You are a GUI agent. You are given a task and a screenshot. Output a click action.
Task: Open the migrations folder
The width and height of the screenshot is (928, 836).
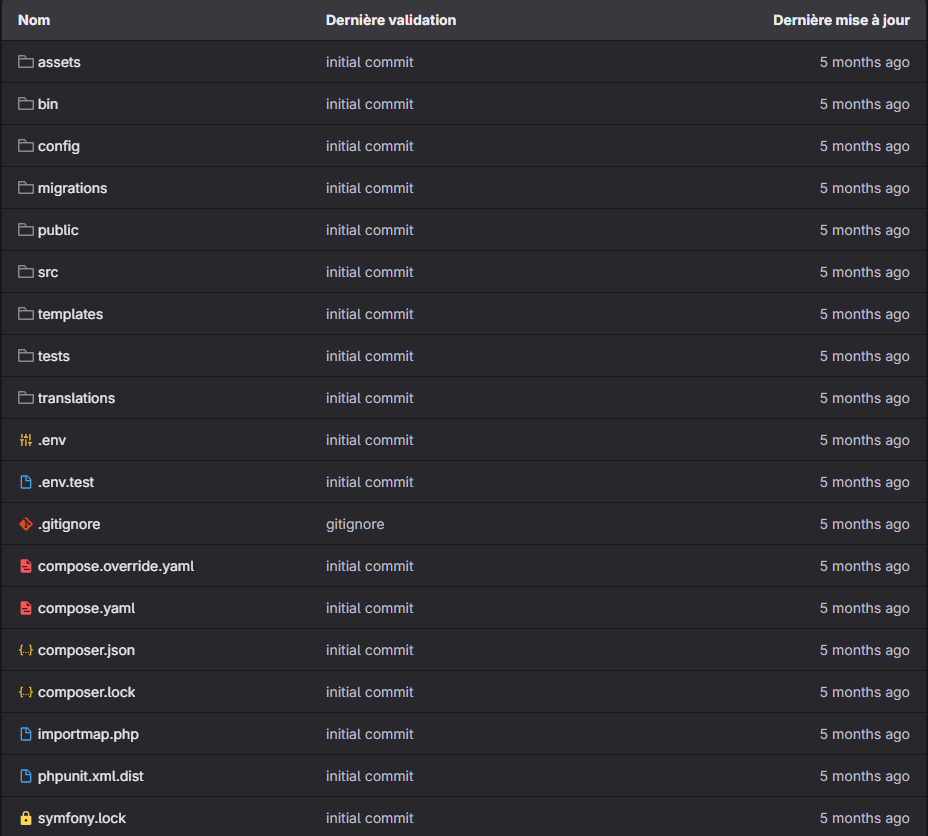click(x=72, y=188)
